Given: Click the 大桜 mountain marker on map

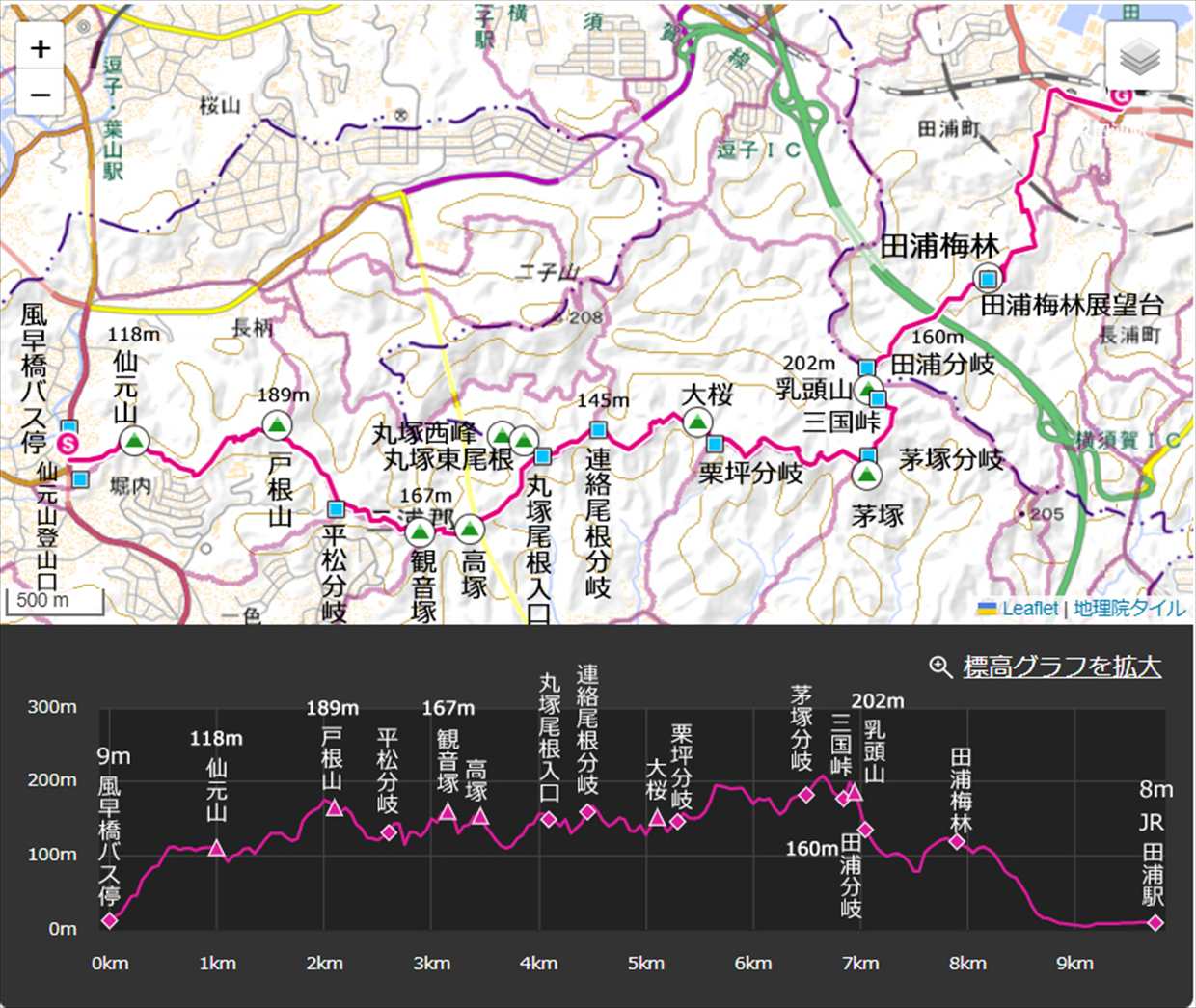Looking at the screenshot, I should [x=696, y=422].
